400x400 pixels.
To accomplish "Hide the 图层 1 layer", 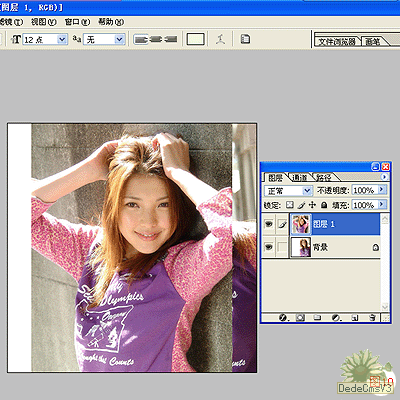I will pyautogui.click(x=269, y=224).
